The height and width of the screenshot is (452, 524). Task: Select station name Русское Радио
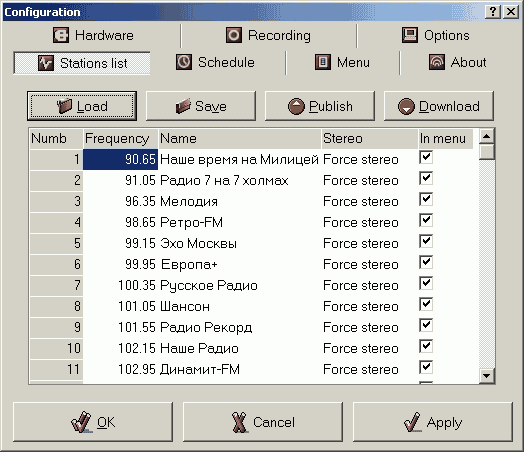coord(209,286)
